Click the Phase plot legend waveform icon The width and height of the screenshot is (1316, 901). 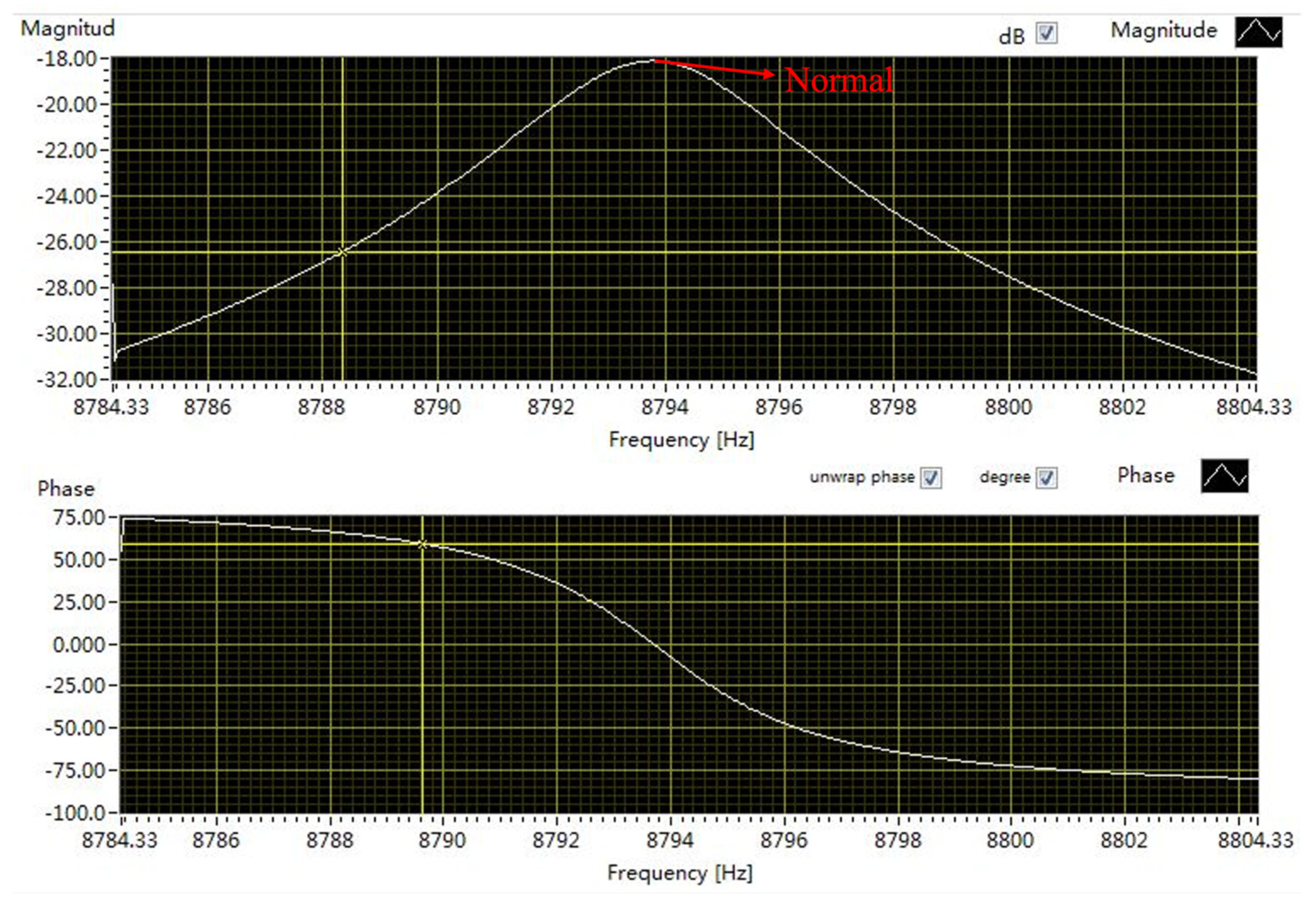click(1224, 476)
